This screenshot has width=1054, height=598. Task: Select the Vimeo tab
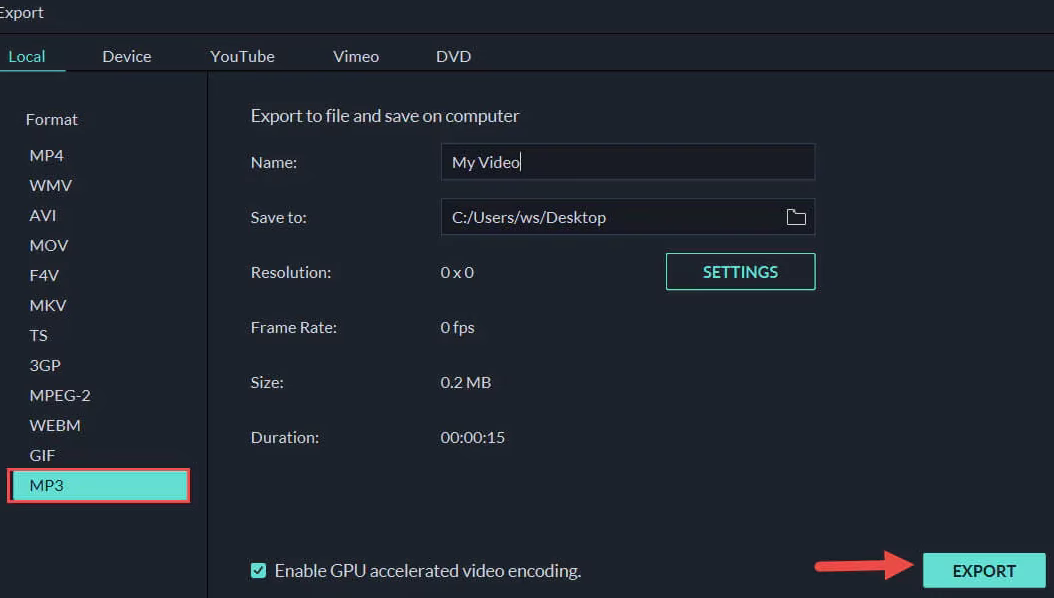pos(356,56)
